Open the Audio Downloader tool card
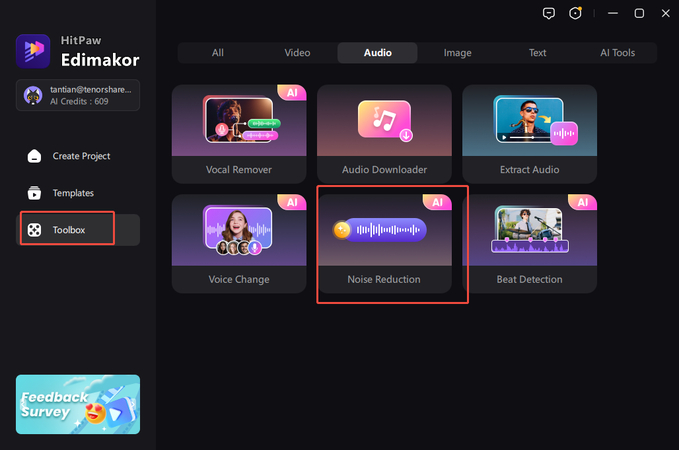679x450 pixels. click(x=384, y=134)
